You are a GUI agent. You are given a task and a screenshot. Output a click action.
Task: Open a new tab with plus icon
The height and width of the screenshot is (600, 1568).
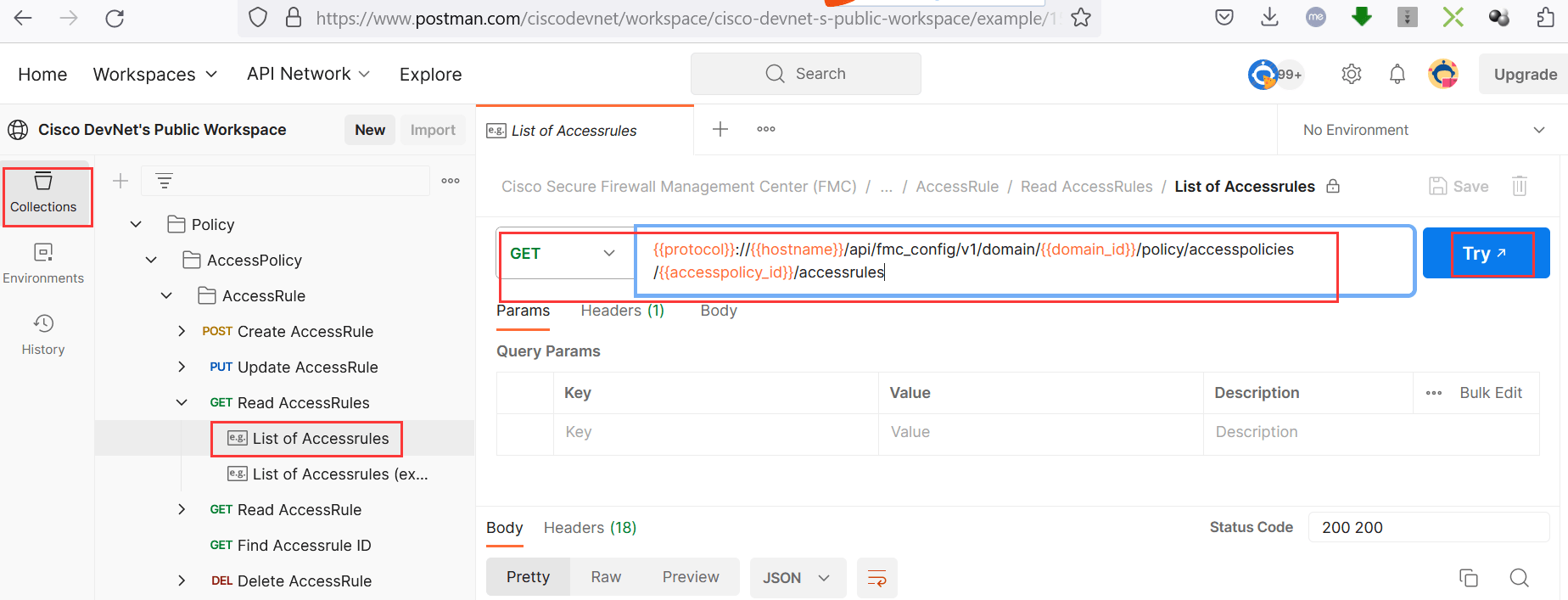(x=720, y=129)
